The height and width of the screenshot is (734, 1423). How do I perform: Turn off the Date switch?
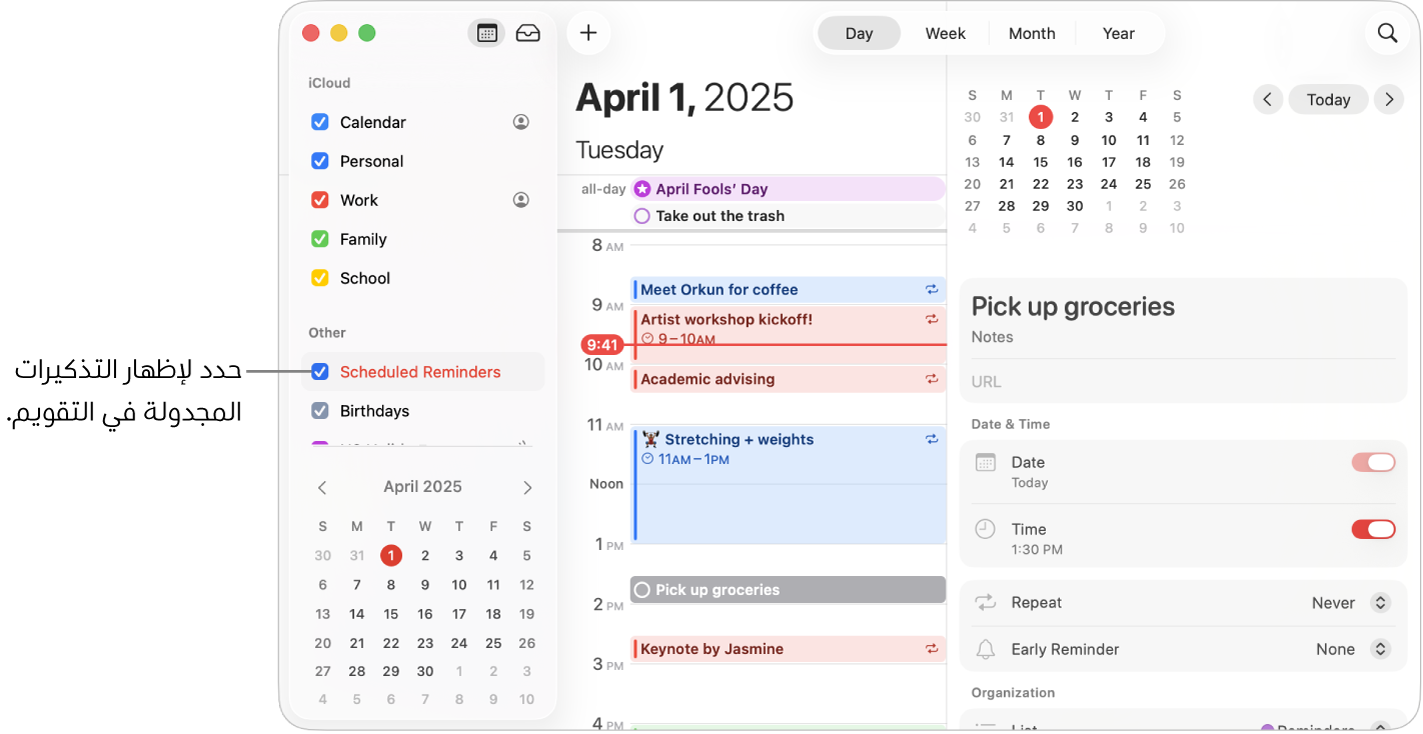[1373, 462]
